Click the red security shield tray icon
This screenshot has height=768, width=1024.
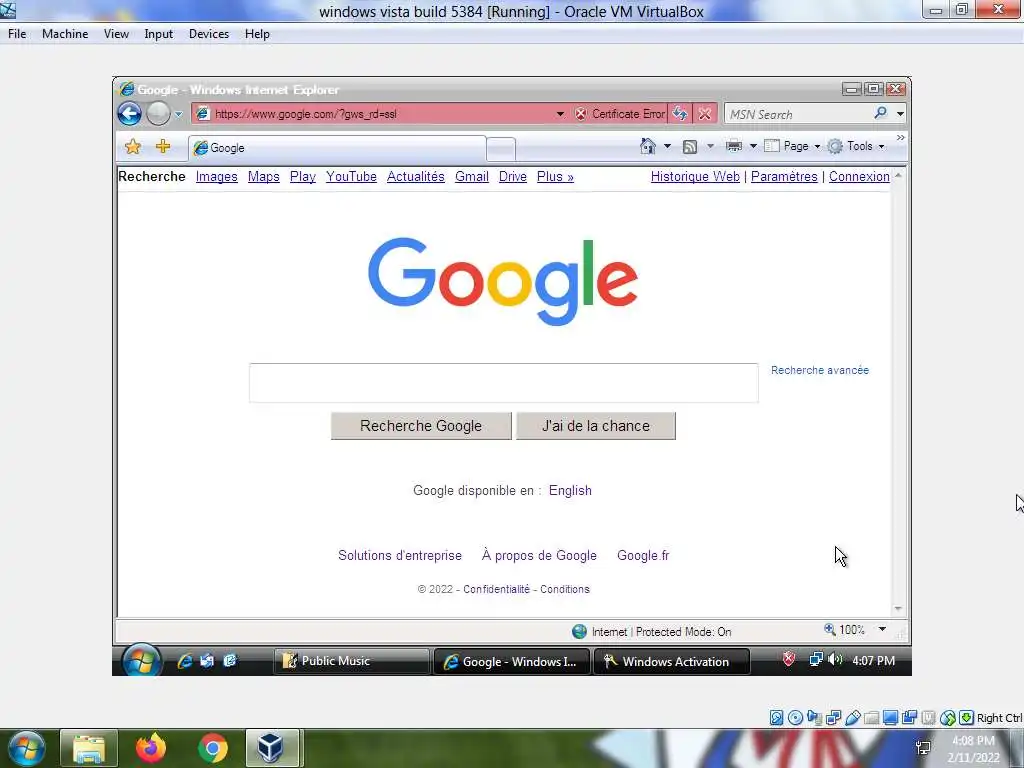pyautogui.click(x=789, y=660)
